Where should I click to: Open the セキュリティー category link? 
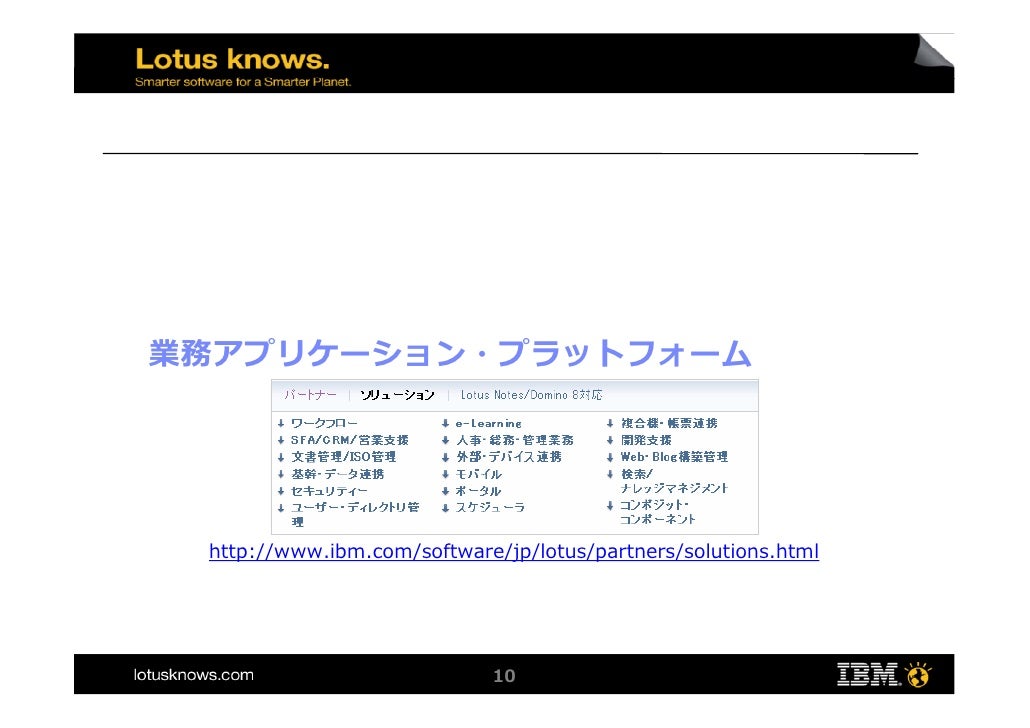tap(329, 491)
